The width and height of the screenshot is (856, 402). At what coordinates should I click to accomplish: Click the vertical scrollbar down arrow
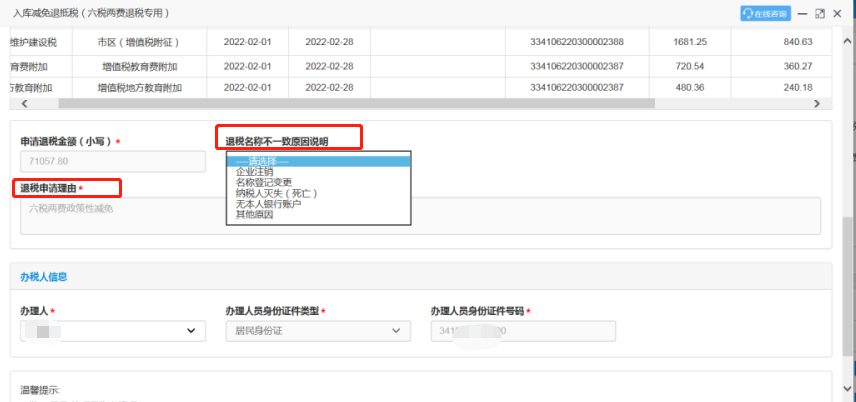(x=847, y=388)
